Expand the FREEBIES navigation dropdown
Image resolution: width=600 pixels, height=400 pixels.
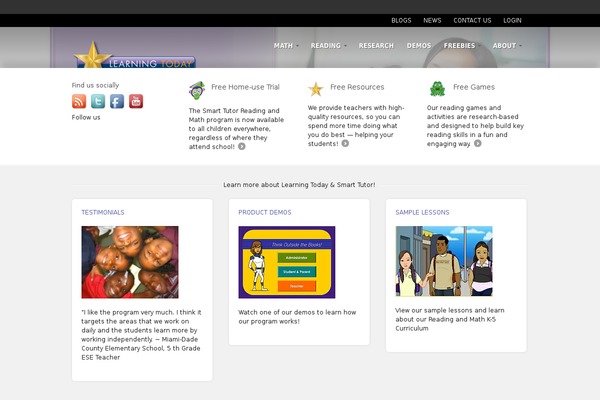click(462, 46)
